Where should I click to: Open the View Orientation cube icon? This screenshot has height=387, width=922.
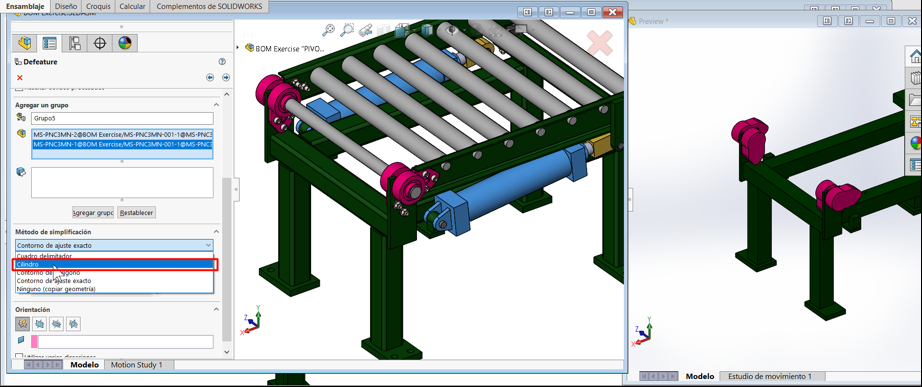coord(402,29)
